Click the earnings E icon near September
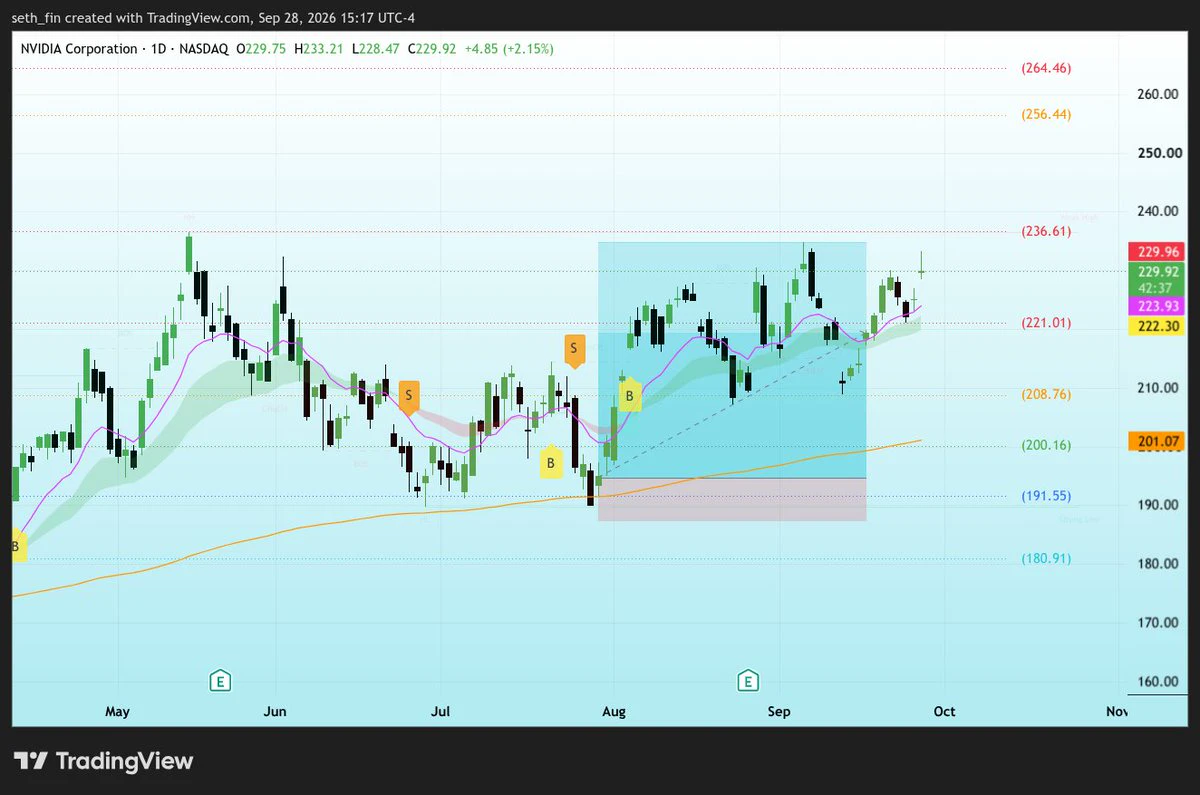This screenshot has width=1200, height=795. pyautogui.click(x=747, y=682)
